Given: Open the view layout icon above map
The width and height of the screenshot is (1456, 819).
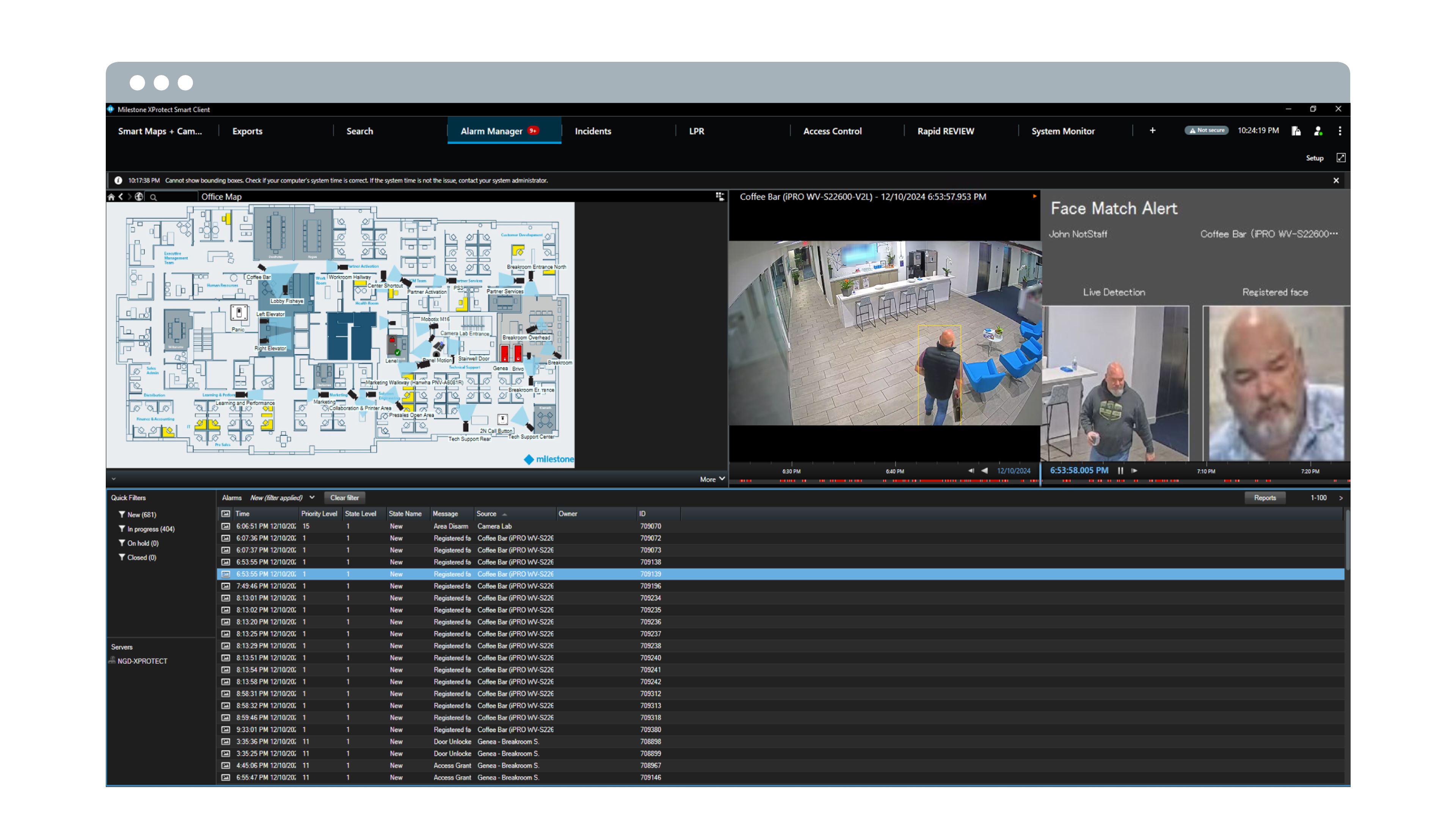Looking at the screenshot, I should [720, 196].
